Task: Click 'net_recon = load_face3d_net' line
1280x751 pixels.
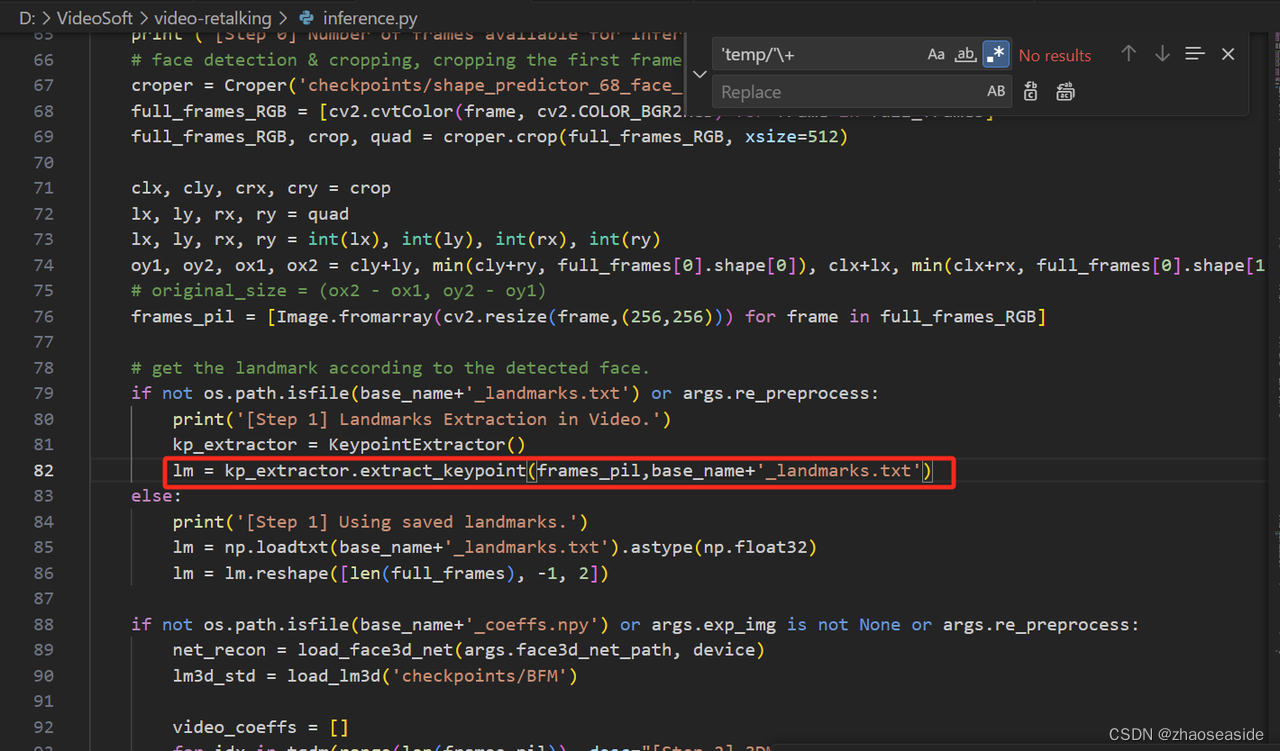Action: coord(469,650)
